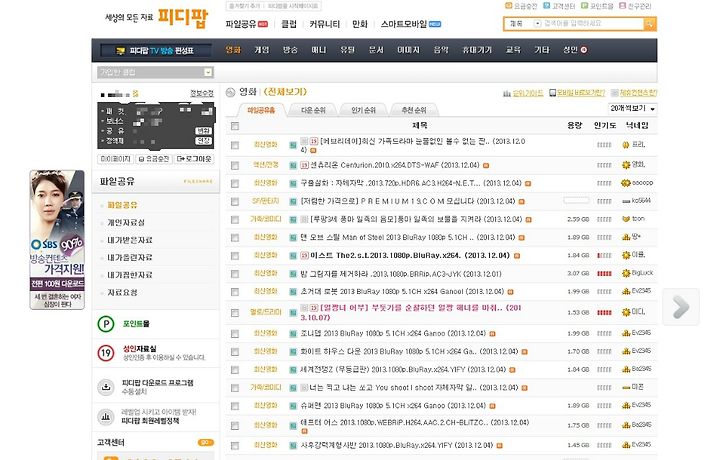Click the TV icon in 피디팝 TV 방송 편성표 banner
The width and height of the screenshot is (720, 460).
(x=121, y=51)
